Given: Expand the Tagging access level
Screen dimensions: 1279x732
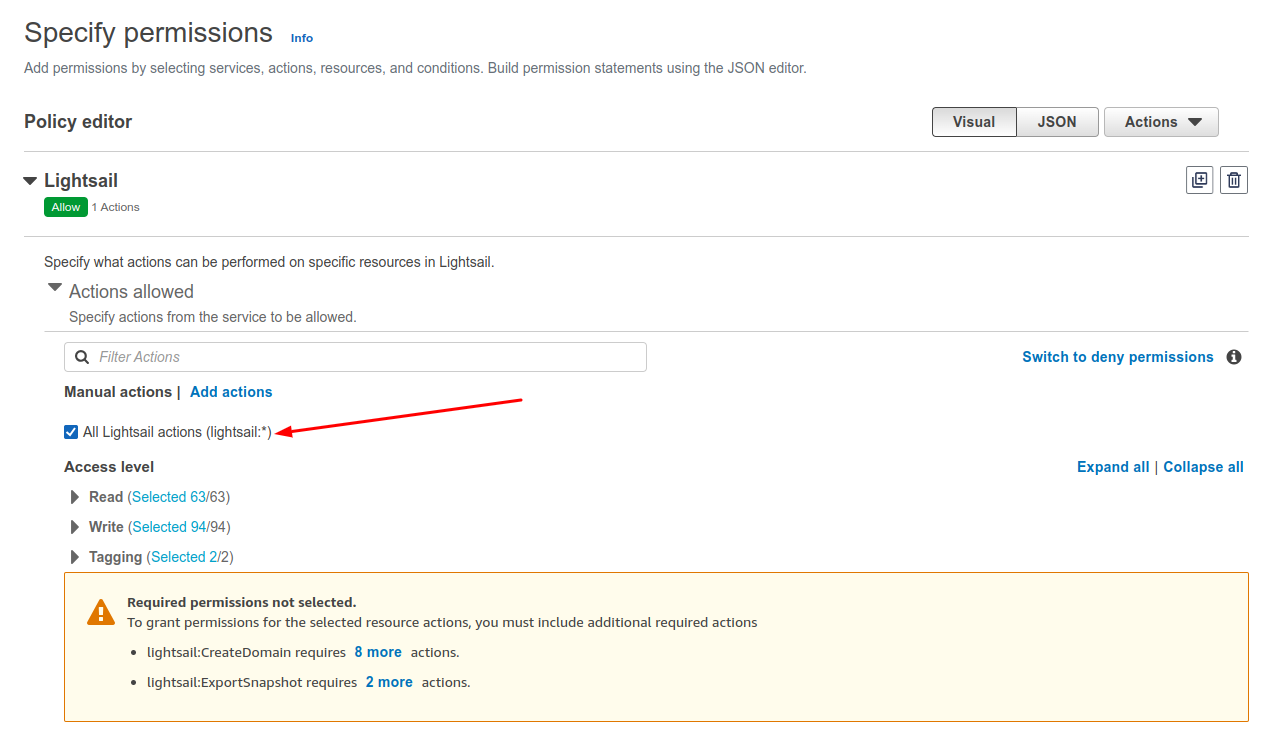Looking at the screenshot, I should pos(75,557).
